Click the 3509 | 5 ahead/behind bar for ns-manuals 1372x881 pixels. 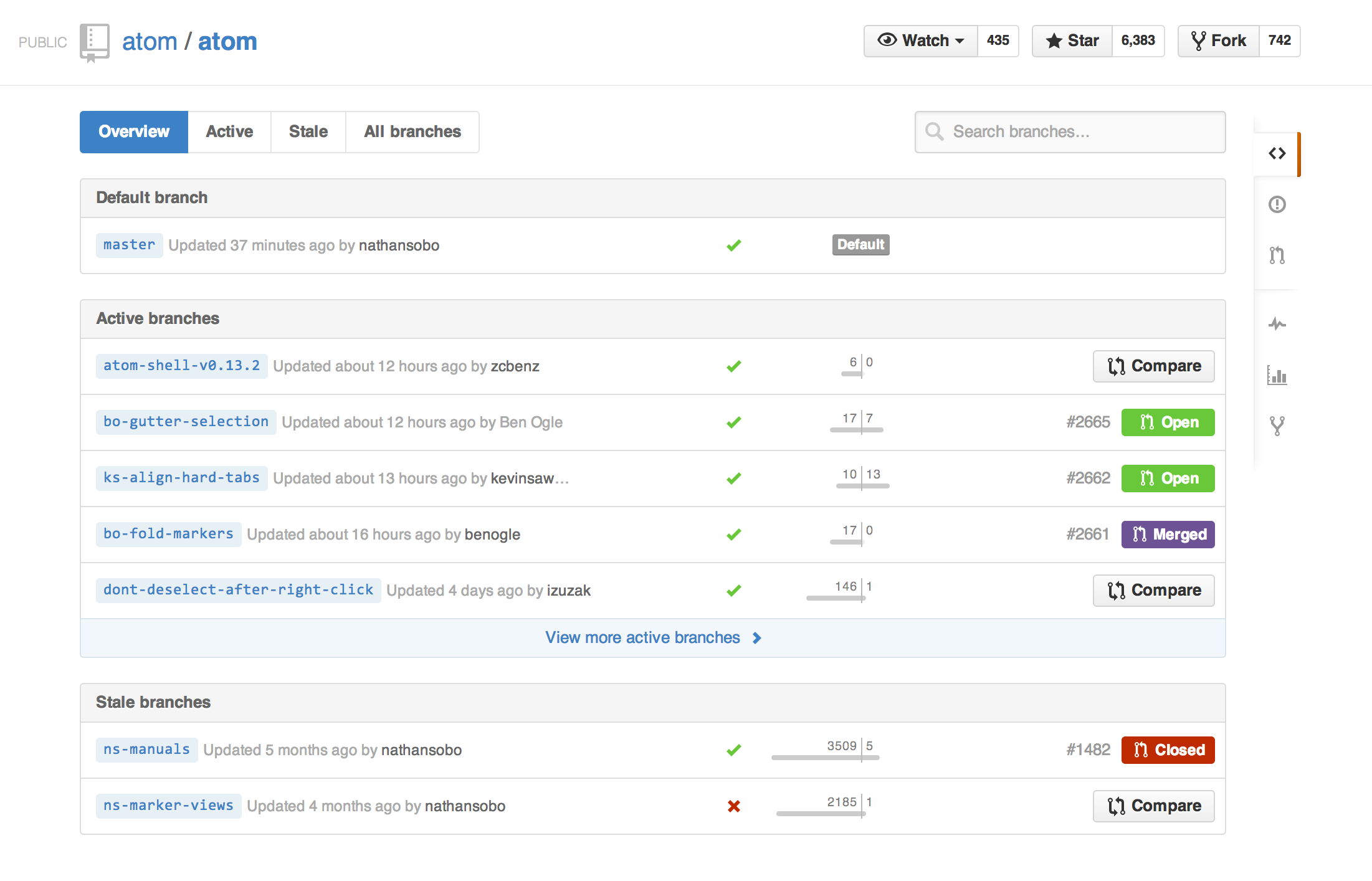(x=826, y=750)
